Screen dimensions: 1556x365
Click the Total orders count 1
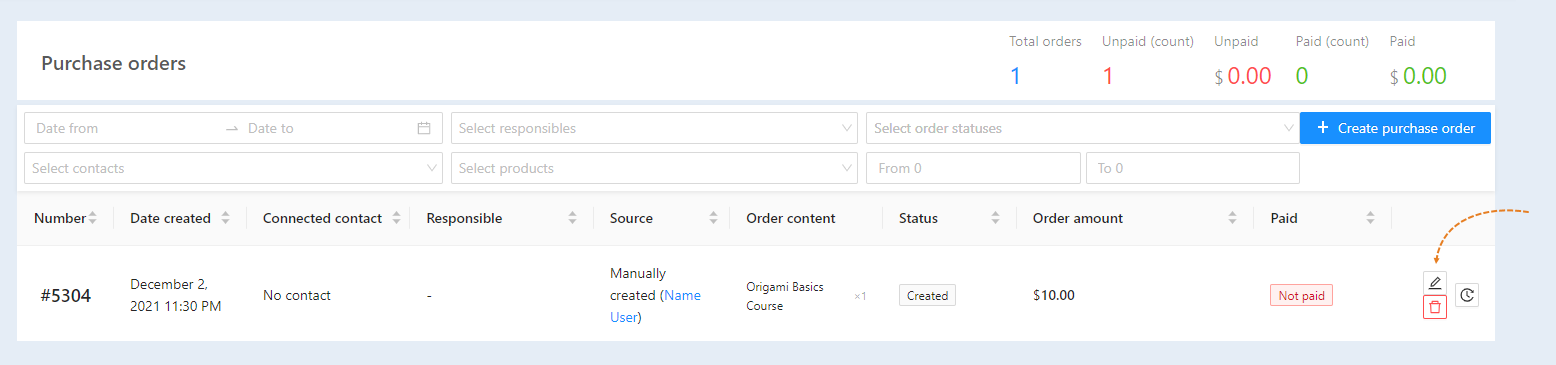[1015, 76]
